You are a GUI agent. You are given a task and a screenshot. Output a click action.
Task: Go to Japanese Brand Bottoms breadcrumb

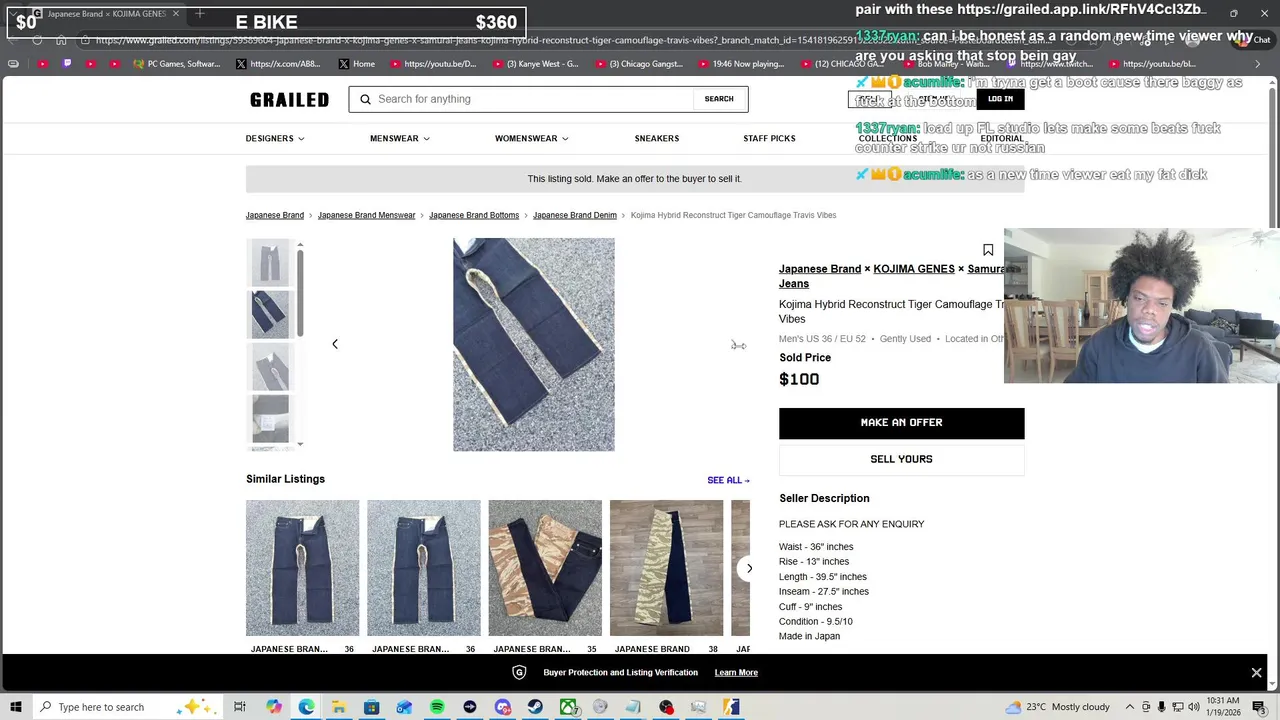pos(474,215)
